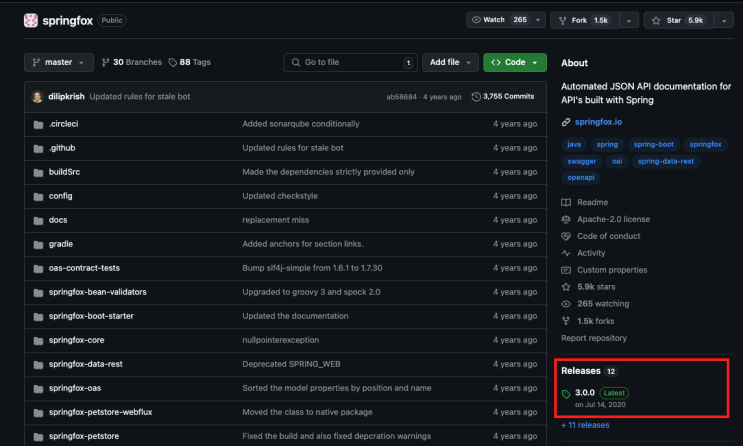Open commit 'Upgraded to groovy 3 and spock 2.0'

coord(311,292)
